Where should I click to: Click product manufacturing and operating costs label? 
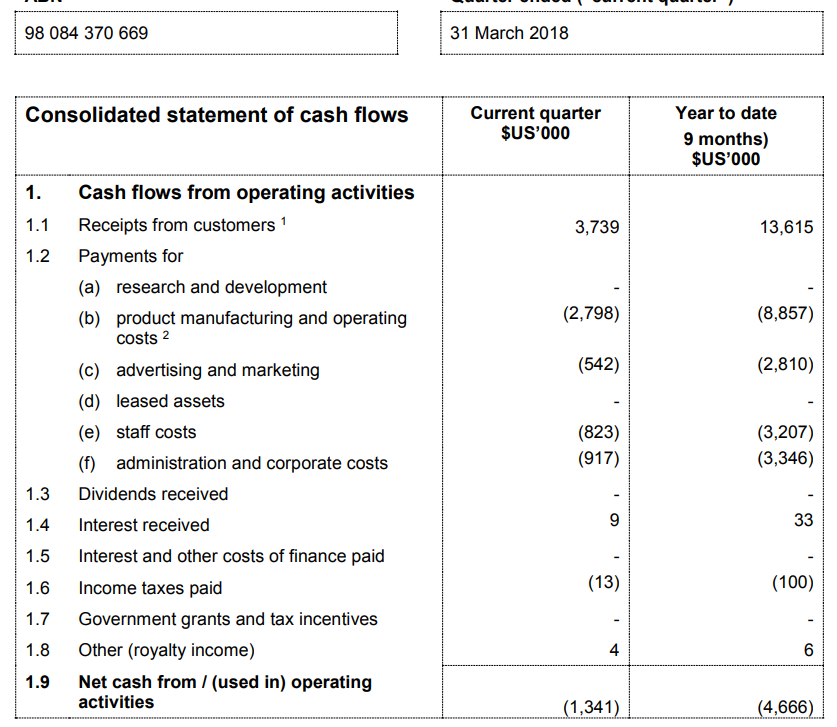(x=262, y=328)
